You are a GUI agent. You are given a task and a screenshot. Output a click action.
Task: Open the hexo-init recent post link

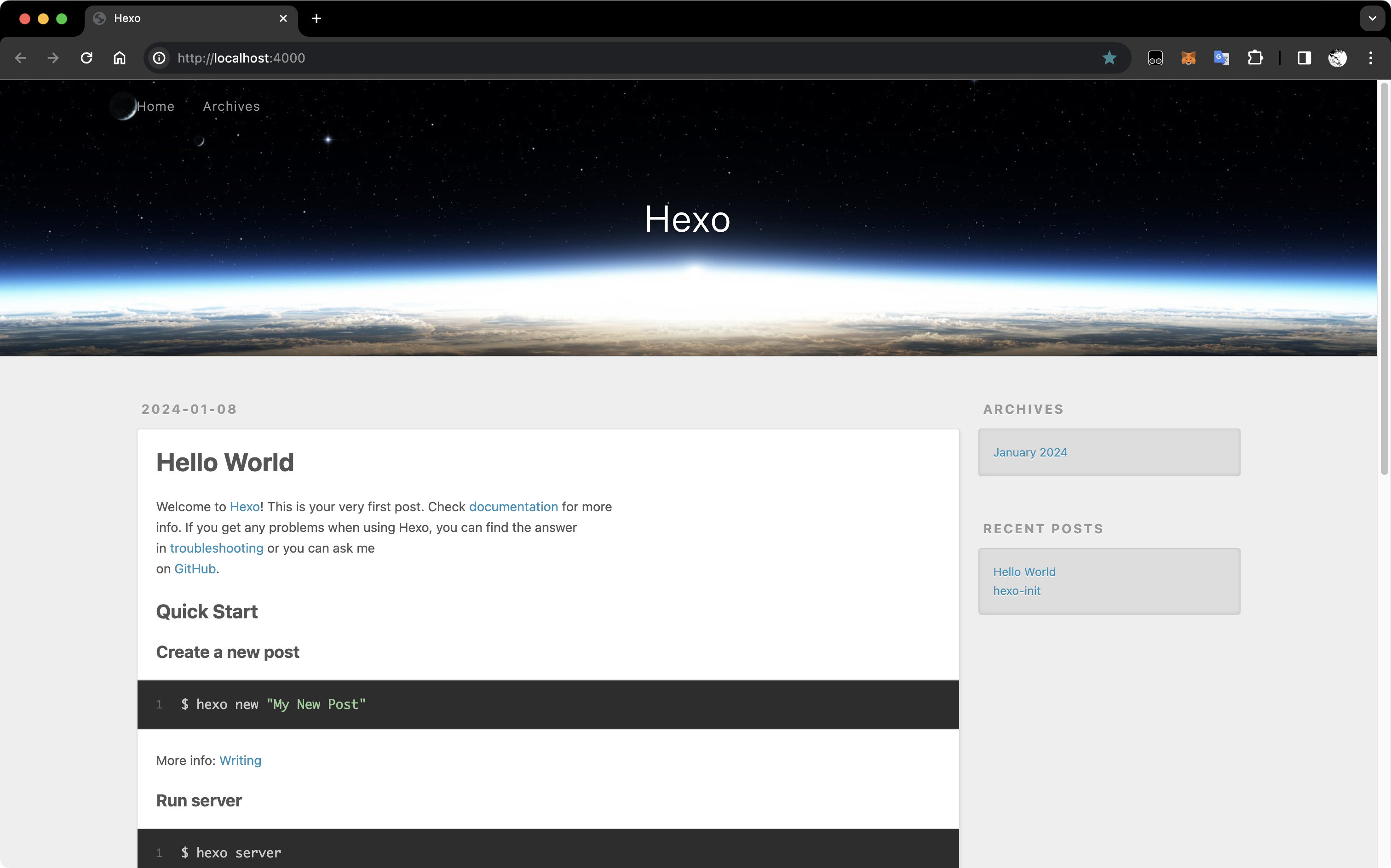(1017, 591)
